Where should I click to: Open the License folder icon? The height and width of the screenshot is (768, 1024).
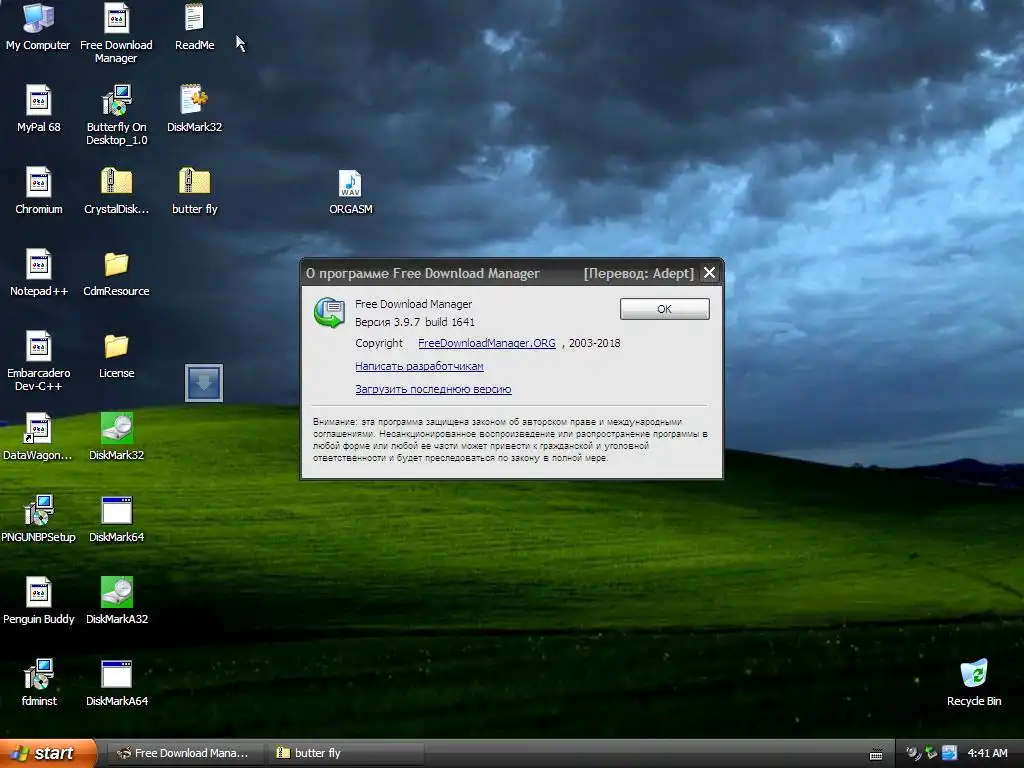coord(116,356)
